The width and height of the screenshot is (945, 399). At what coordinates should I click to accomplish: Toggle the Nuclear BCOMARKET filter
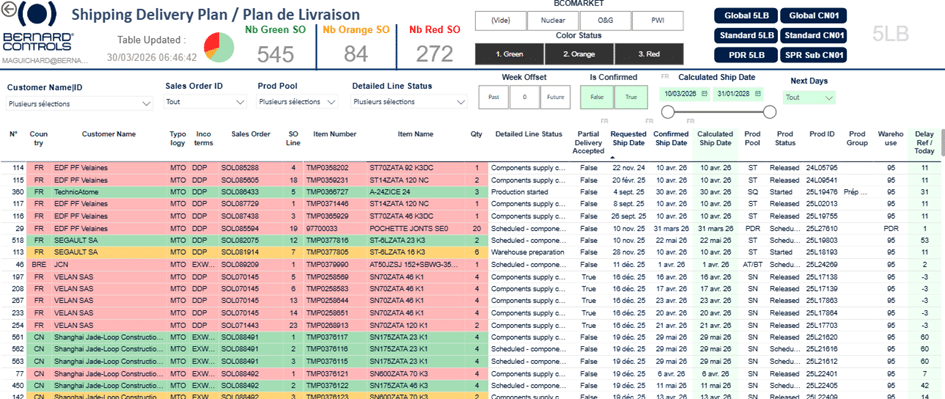pyautogui.click(x=553, y=21)
